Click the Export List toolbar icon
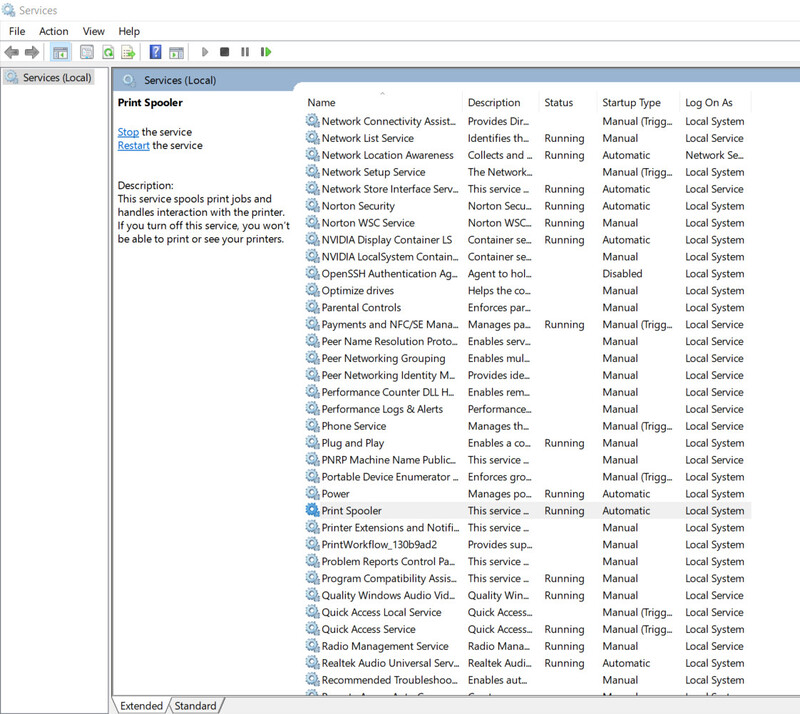The height and width of the screenshot is (714, 800). coord(128,52)
